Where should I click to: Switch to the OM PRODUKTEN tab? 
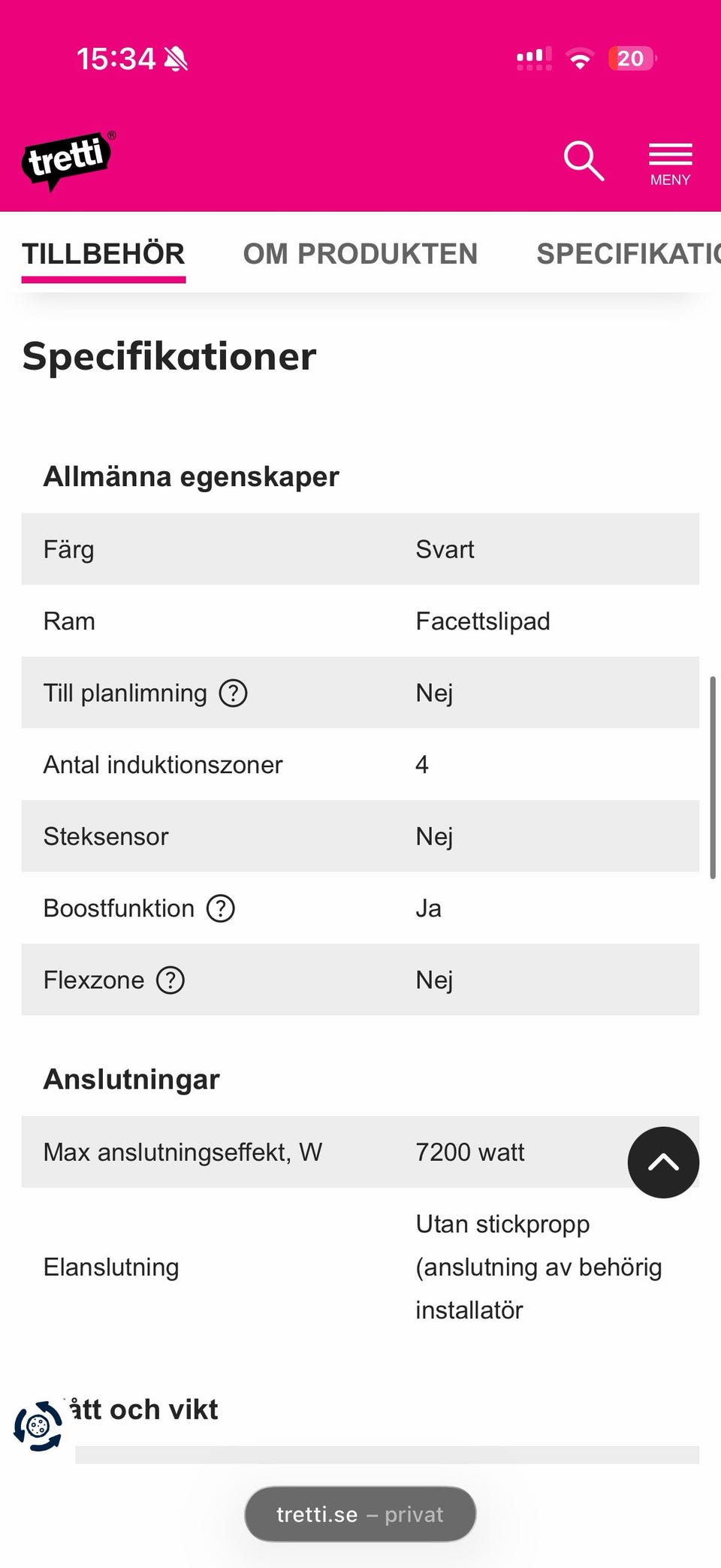(x=360, y=254)
